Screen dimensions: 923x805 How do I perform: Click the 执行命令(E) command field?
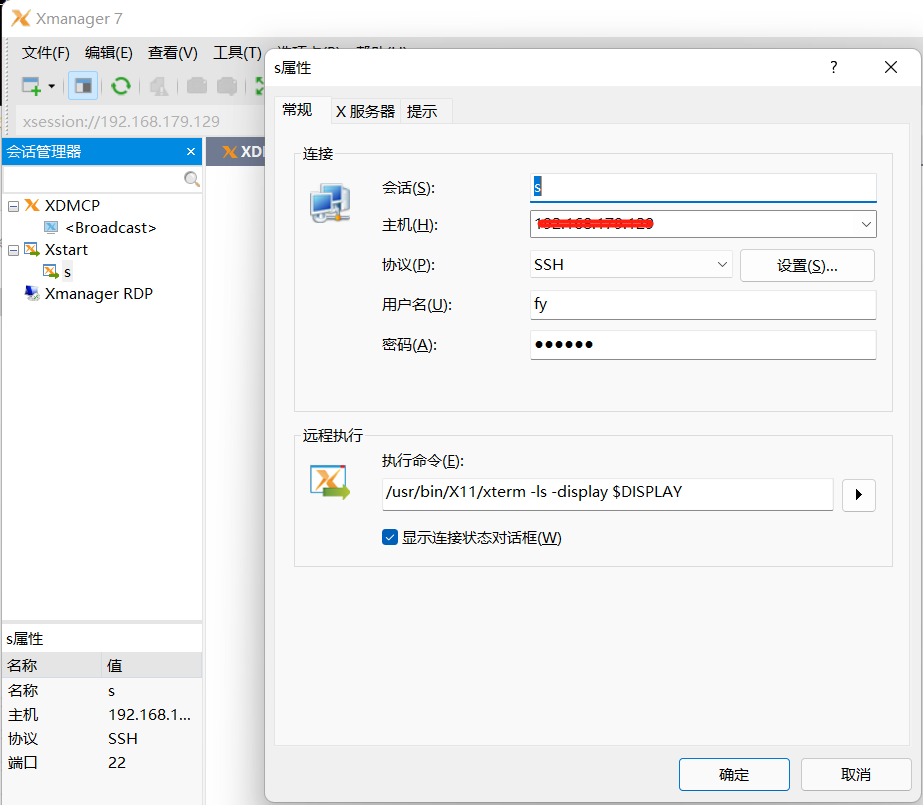pyautogui.click(x=607, y=494)
